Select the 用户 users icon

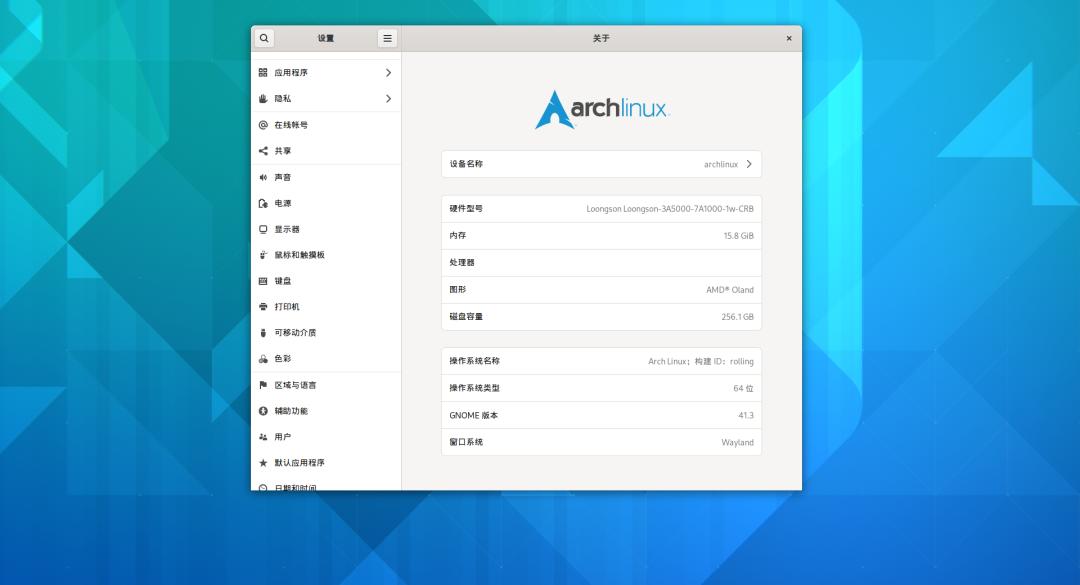264,436
